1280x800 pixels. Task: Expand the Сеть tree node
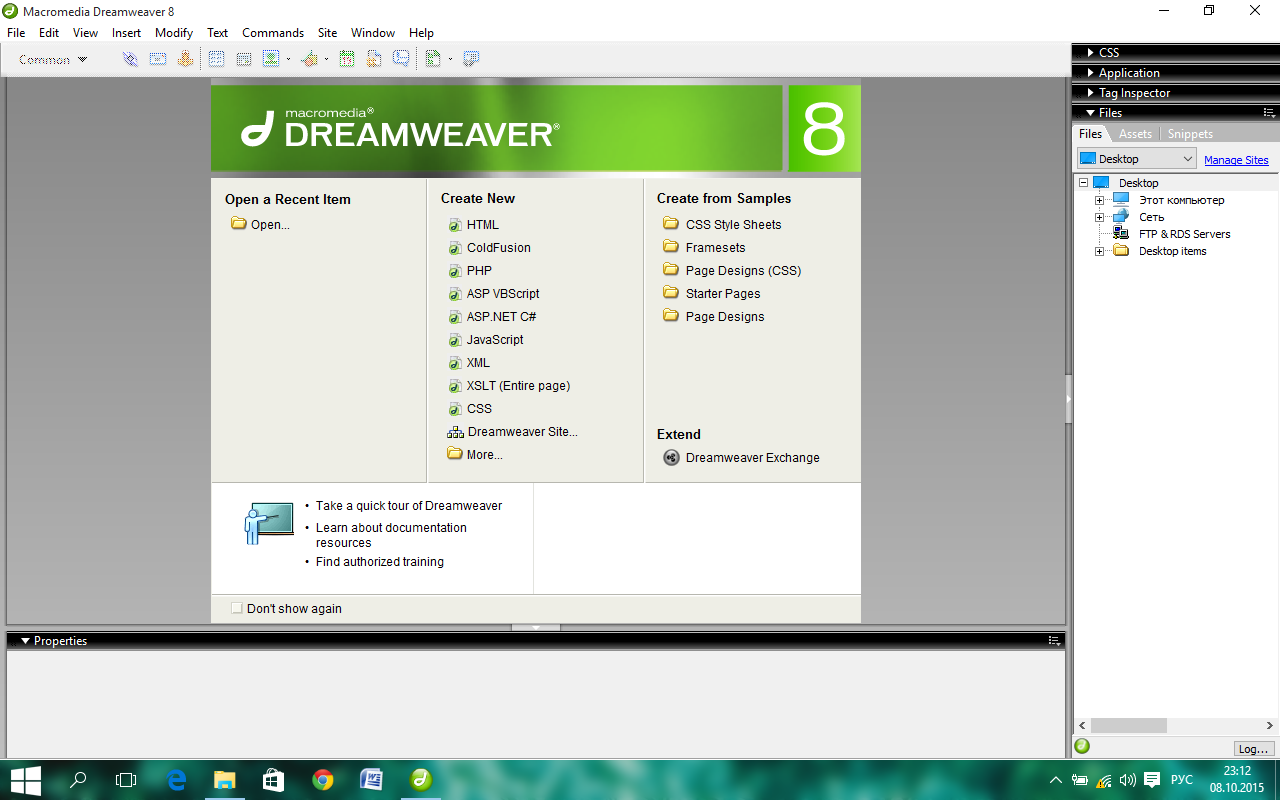point(1099,217)
